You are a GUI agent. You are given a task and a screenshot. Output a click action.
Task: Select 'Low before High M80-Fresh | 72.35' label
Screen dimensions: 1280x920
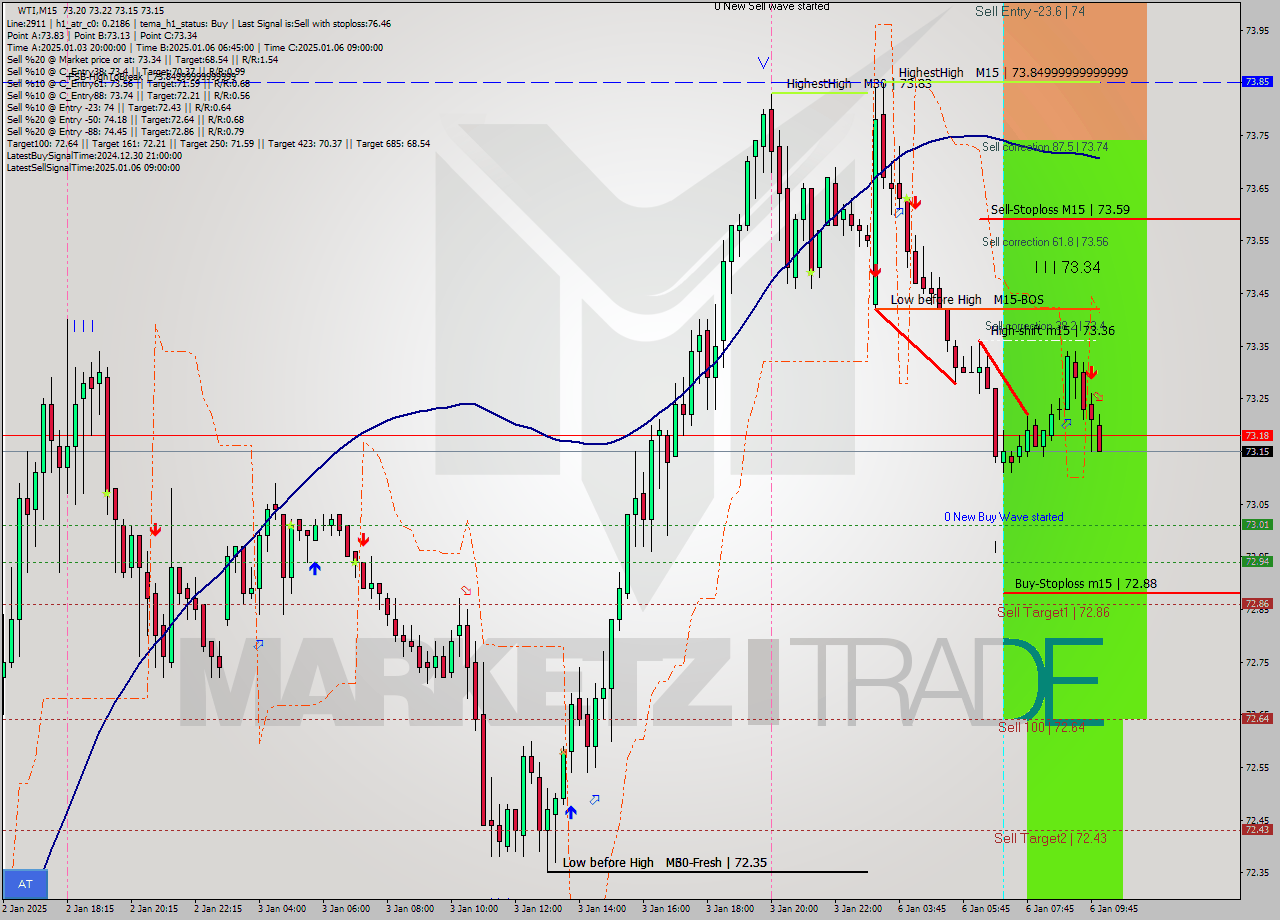tap(665, 862)
